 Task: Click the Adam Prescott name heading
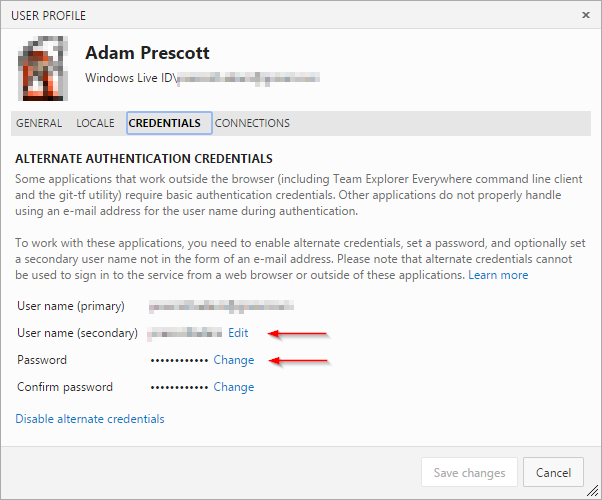(x=148, y=53)
